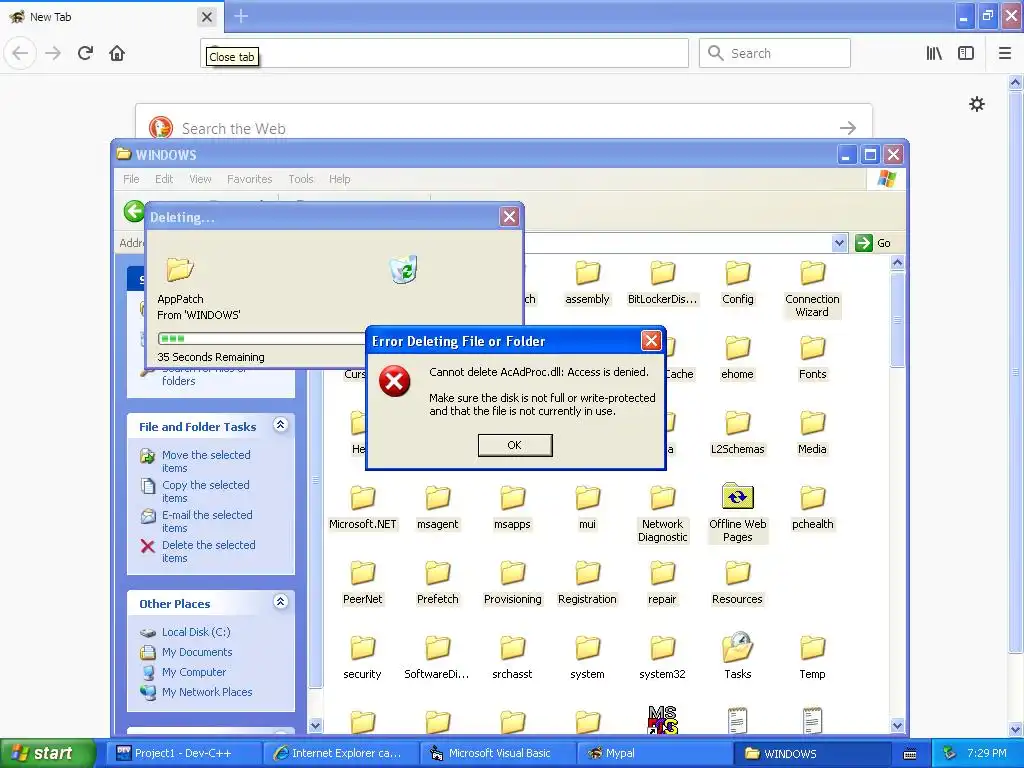The image size is (1024, 768).
Task: Close the Error Deleting File dialog
Action: click(x=650, y=340)
